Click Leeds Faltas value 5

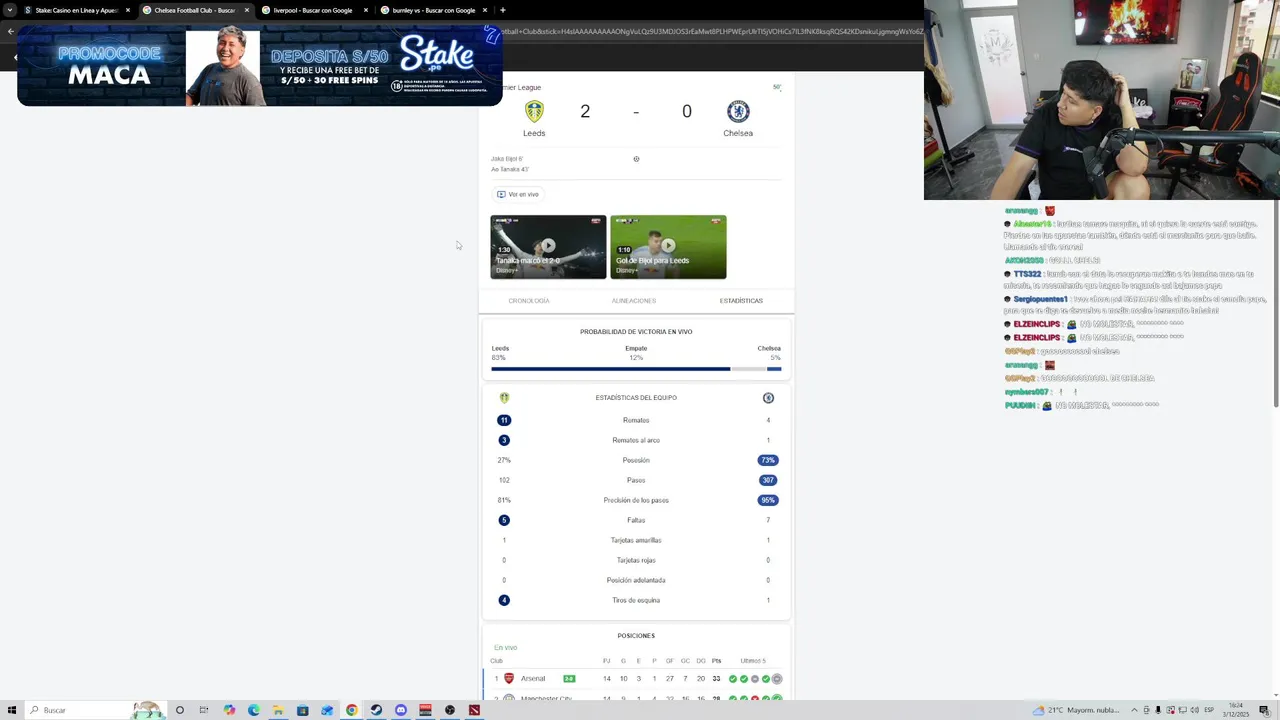pos(504,520)
